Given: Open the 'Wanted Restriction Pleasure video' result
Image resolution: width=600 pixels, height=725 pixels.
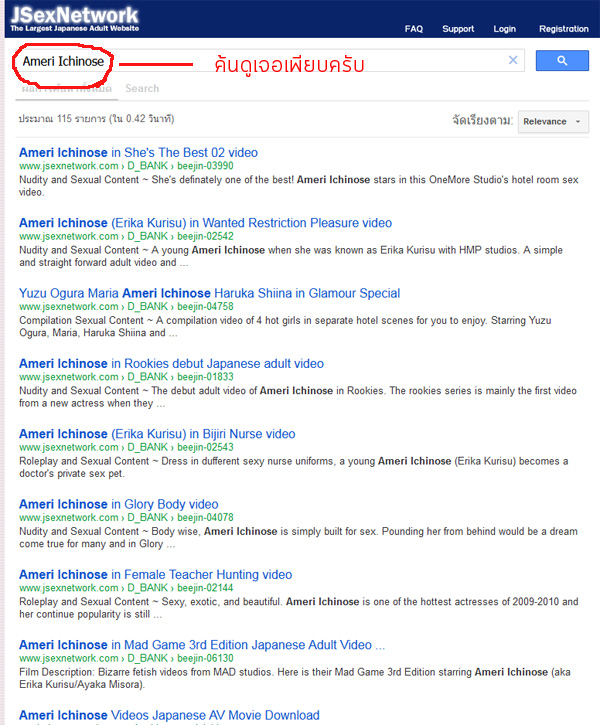Looking at the screenshot, I should pyautogui.click(x=205, y=223).
